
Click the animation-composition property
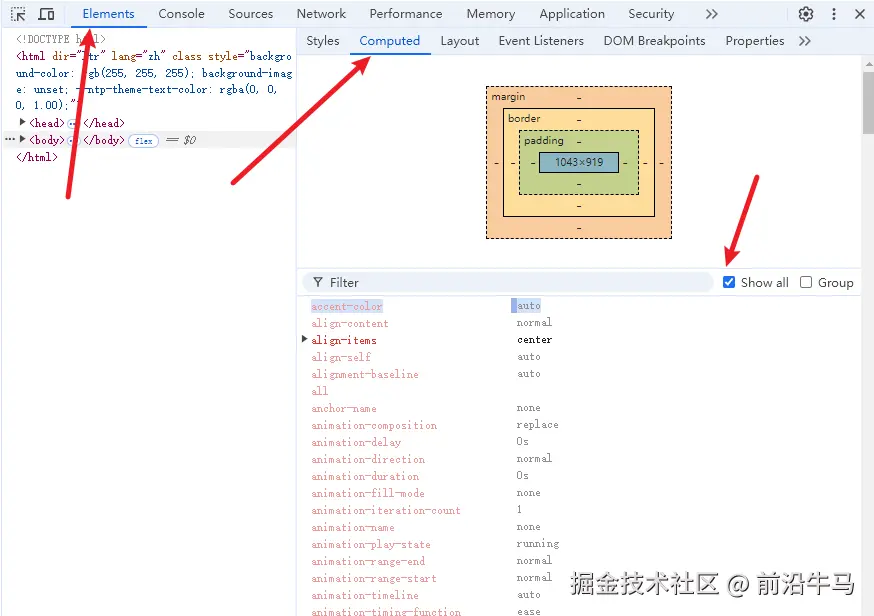tap(374, 425)
